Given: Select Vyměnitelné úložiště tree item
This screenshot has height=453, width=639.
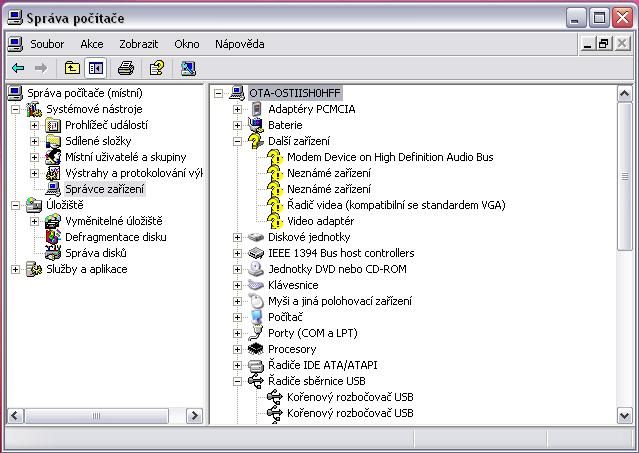Looking at the screenshot, I should tap(114, 221).
